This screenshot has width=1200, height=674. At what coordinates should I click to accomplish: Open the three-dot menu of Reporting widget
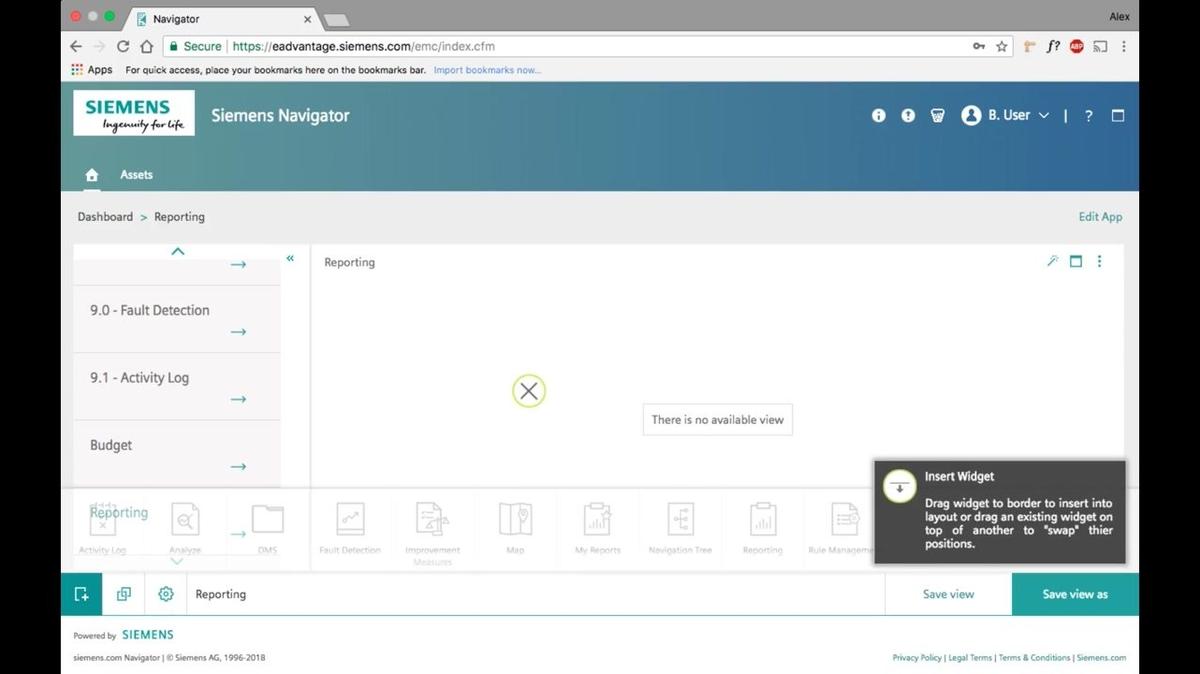(x=1099, y=261)
